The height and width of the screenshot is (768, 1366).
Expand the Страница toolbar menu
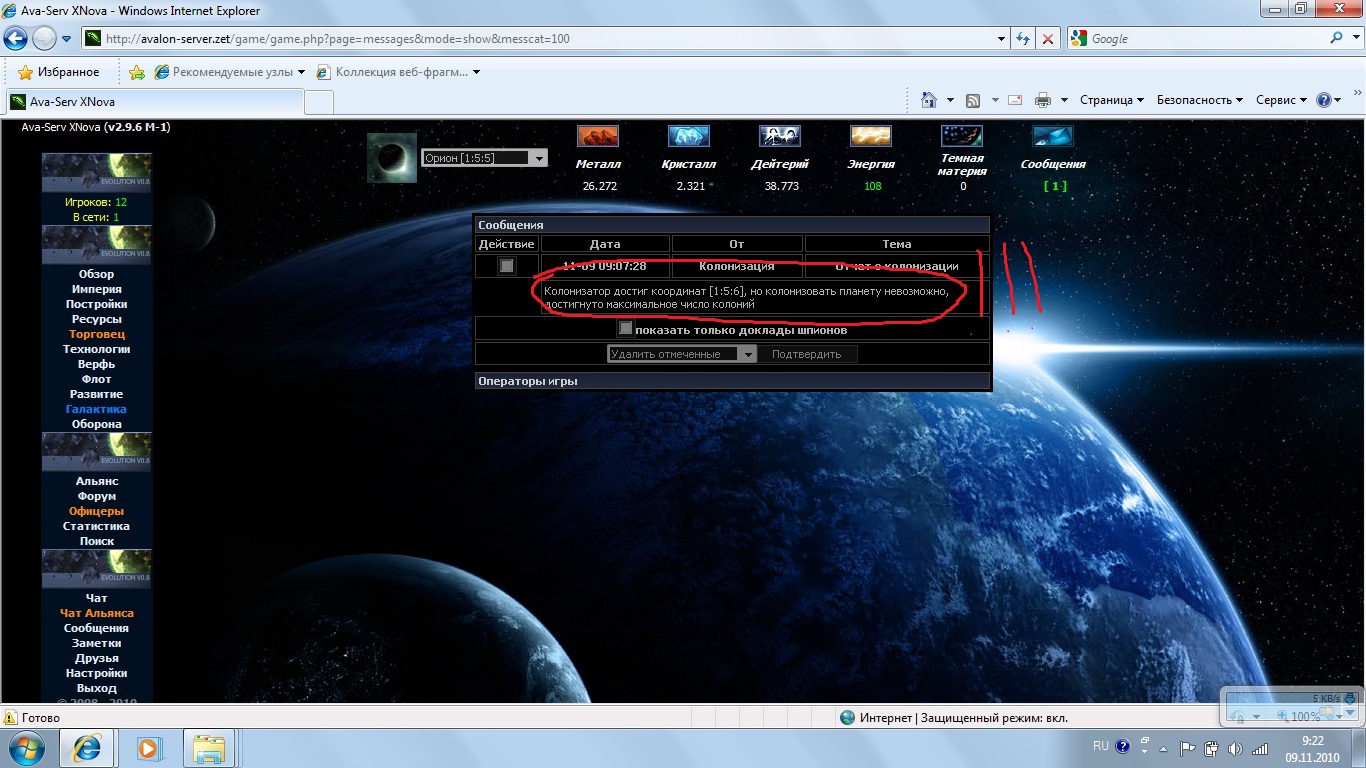point(1112,100)
